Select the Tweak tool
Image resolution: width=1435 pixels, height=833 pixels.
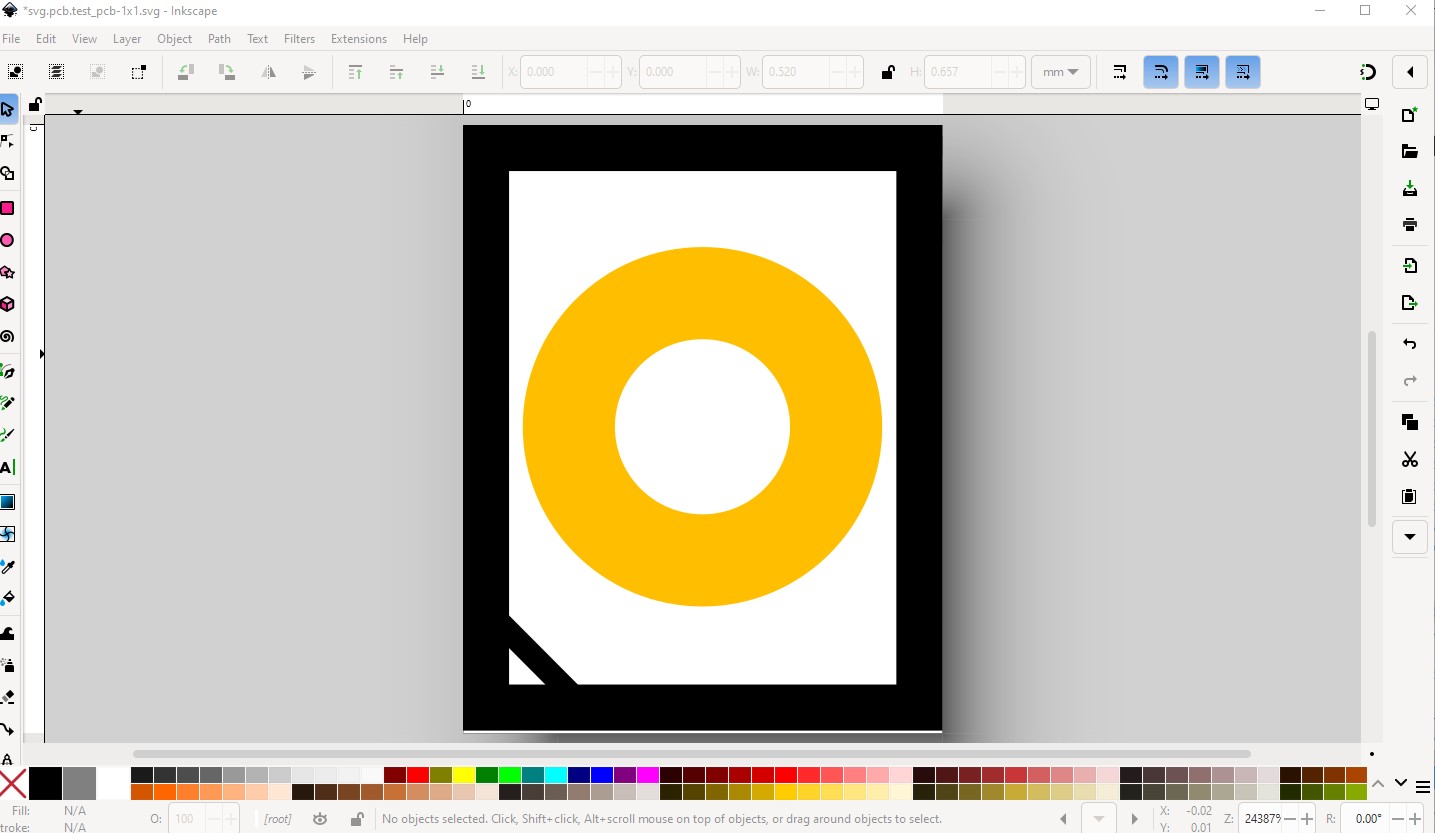coord(7,633)
